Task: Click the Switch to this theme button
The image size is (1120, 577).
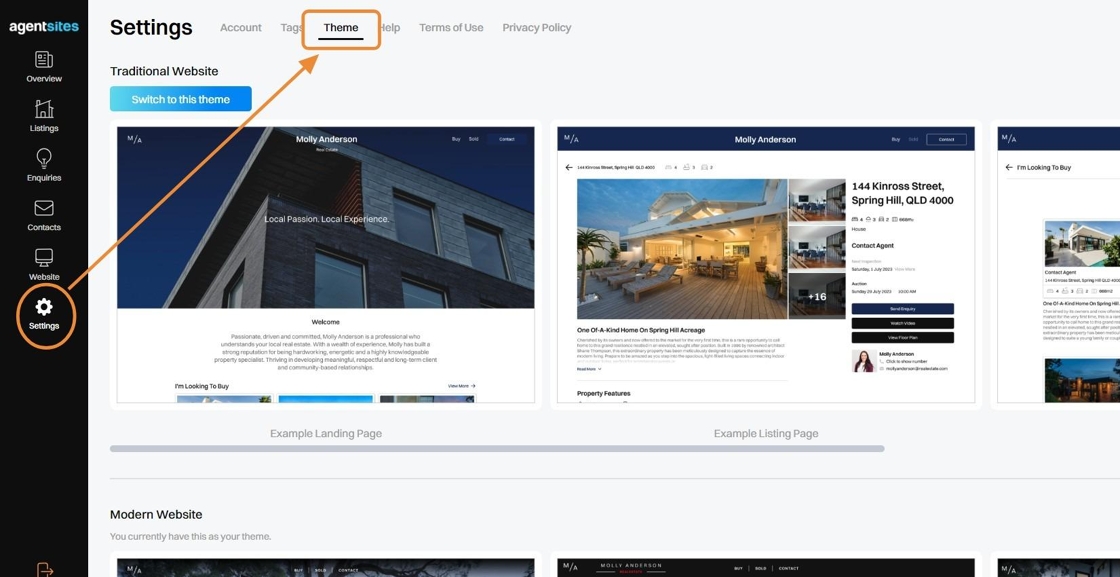Action: pos(181,99)
